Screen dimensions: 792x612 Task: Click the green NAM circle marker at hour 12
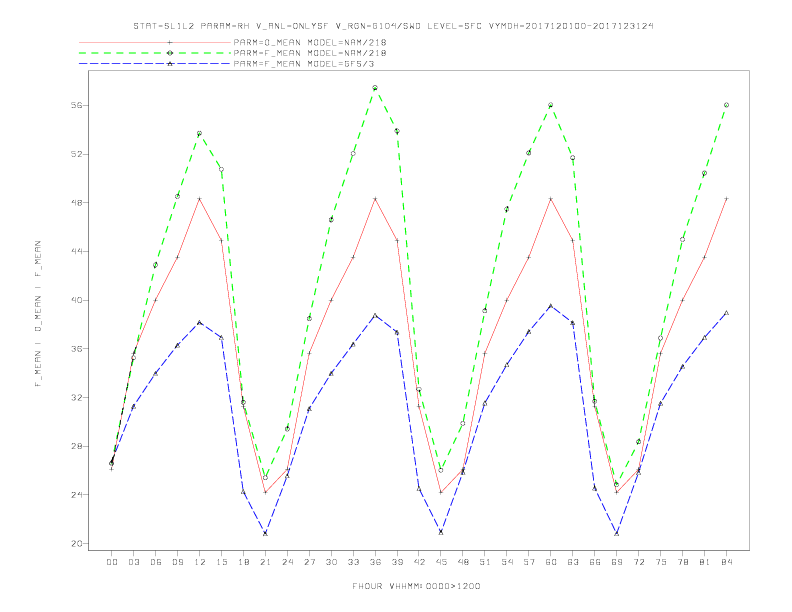[200, 133]
